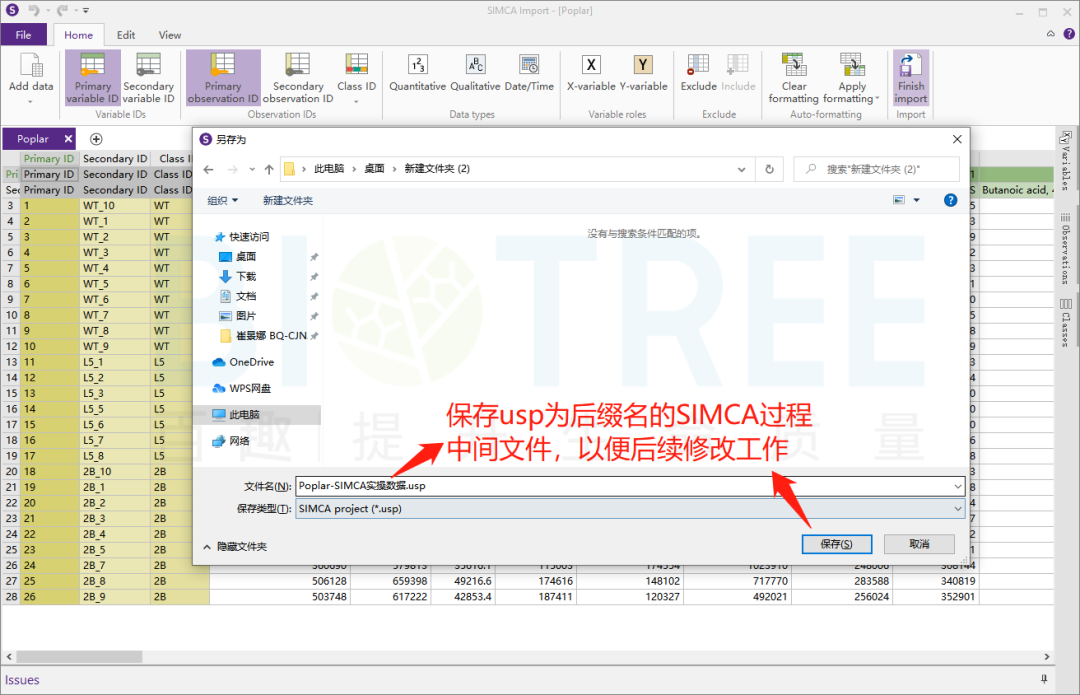Expand the 组织 dropdown menu
This screenshot has height=695, width=1080.
(221, 199)
